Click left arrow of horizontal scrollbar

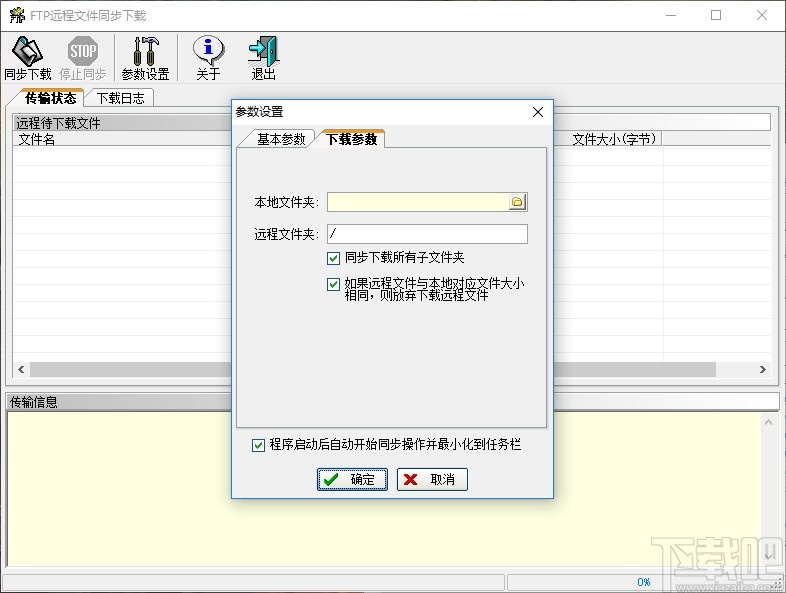[21, 369]
